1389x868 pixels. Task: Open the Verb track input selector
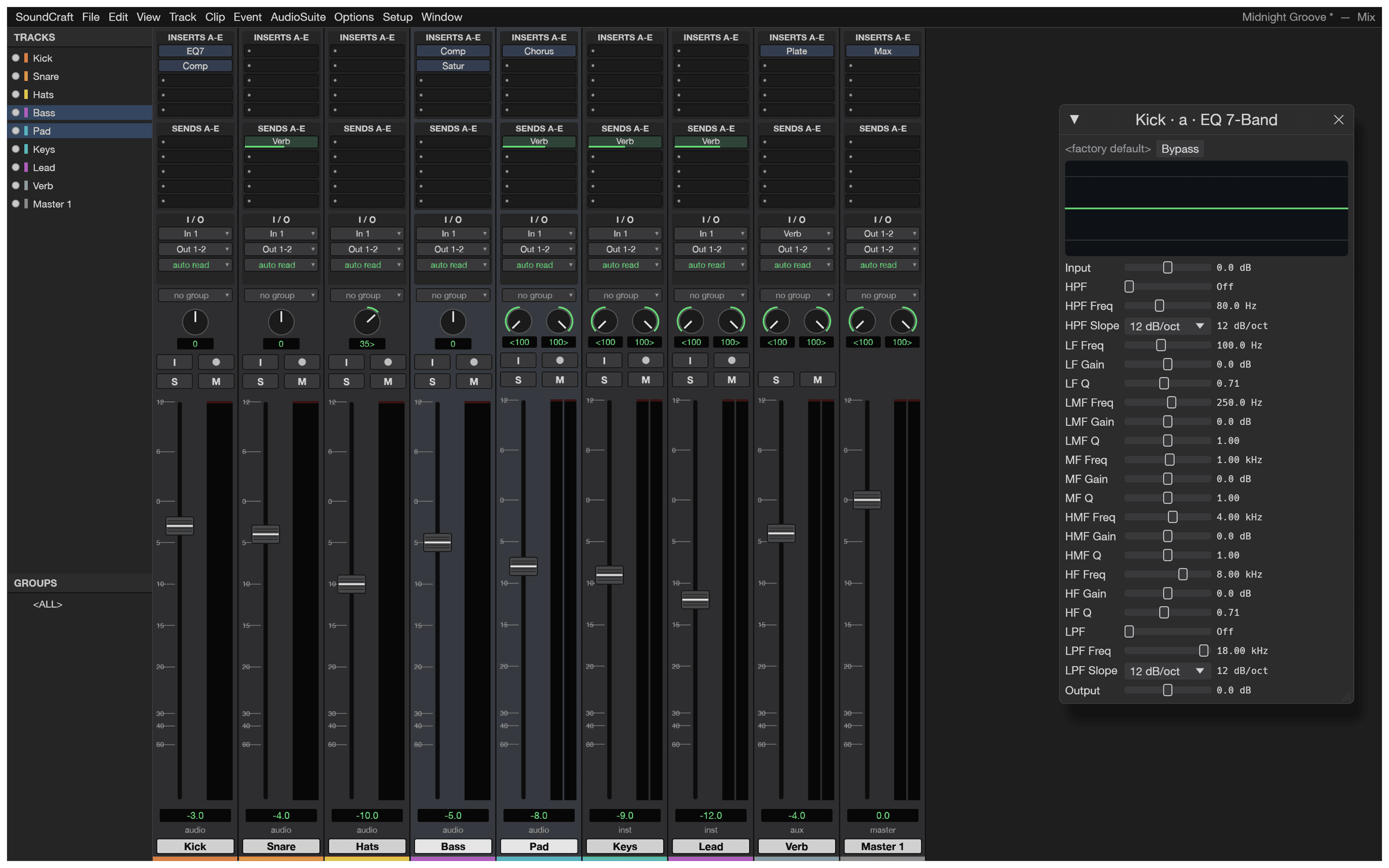796,234
